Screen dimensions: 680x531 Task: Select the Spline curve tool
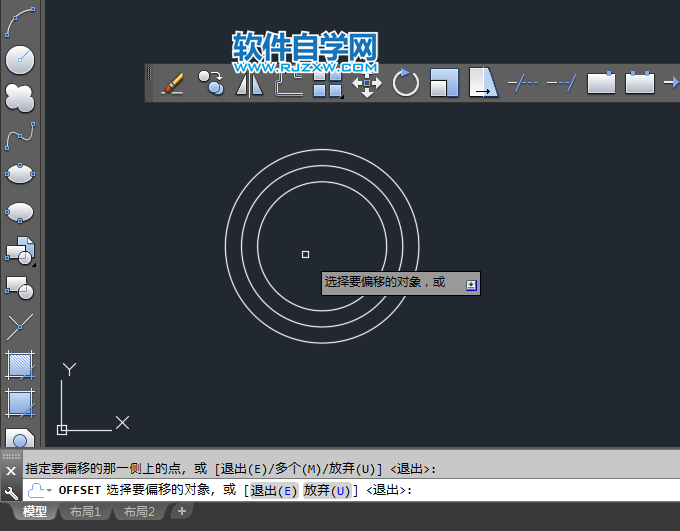[20, 135]
